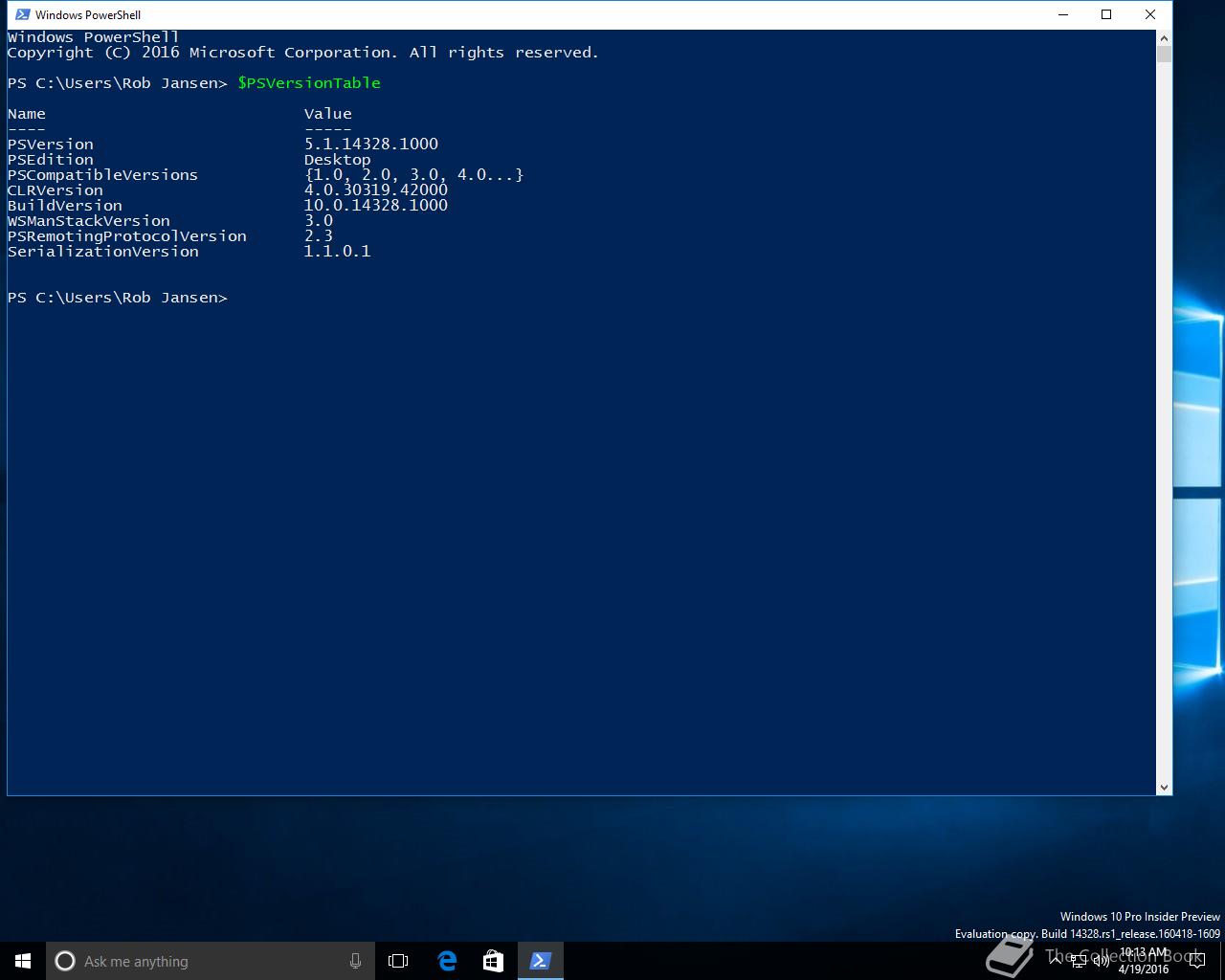Click the value 10.0.14328.1000
Image resolution: width=1225 pixels, height=980 pixels.
coord(376,206)
